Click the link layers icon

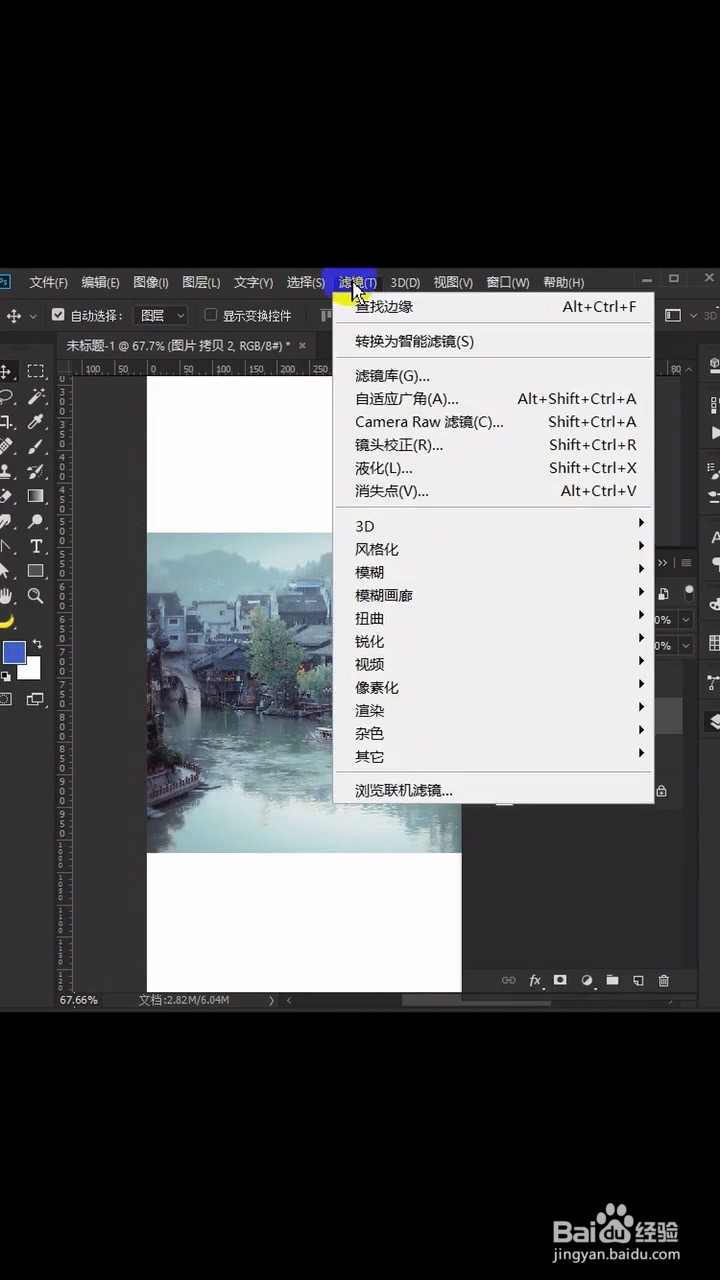(x=509, y=981)
